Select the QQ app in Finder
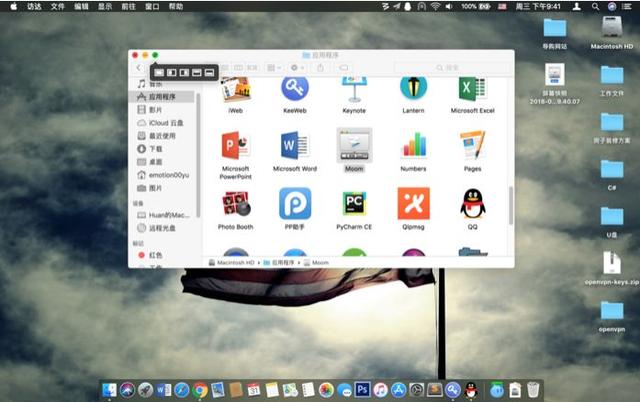 pos(472,203)
